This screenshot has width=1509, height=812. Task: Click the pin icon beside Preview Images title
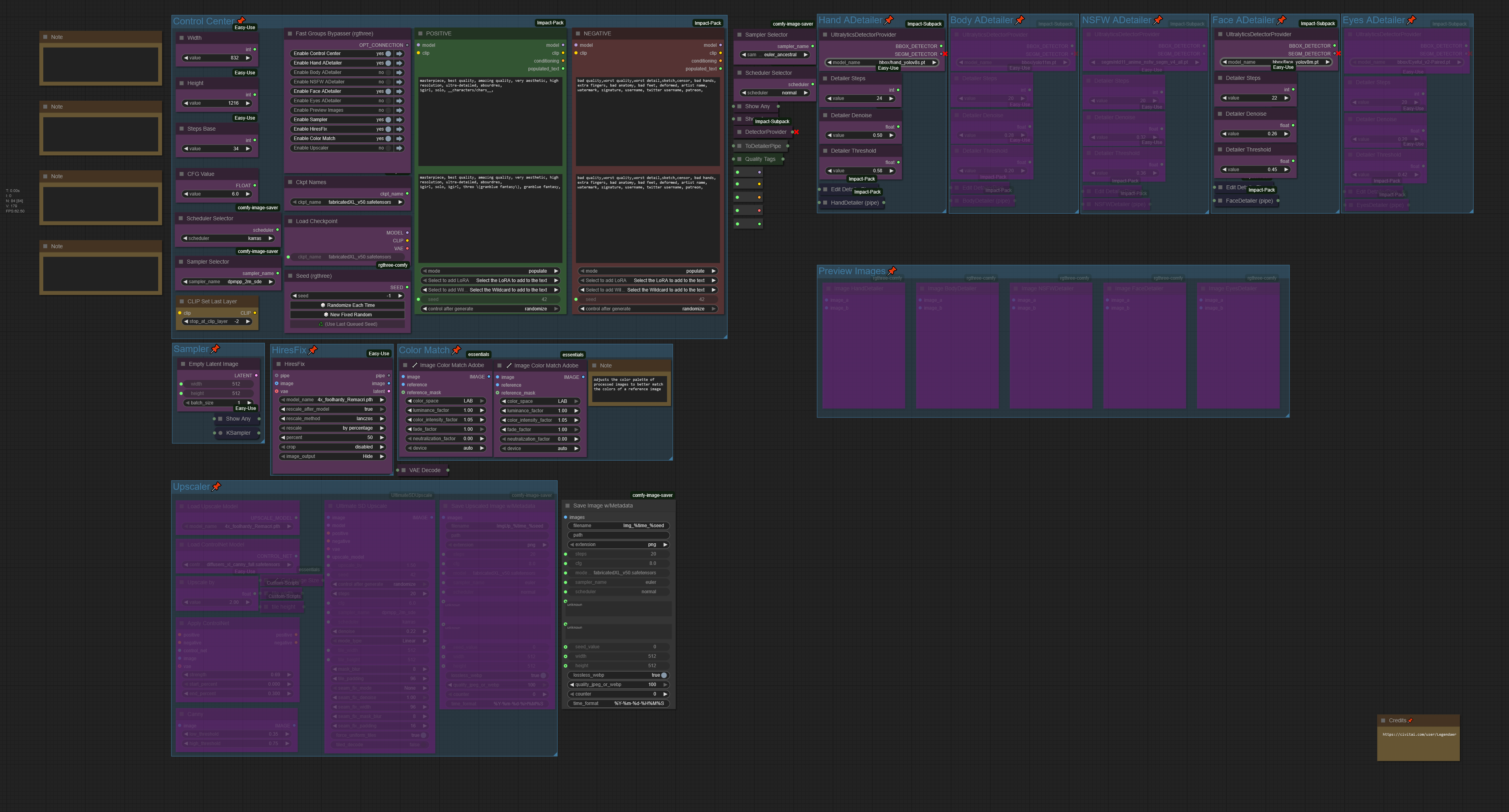892,271
